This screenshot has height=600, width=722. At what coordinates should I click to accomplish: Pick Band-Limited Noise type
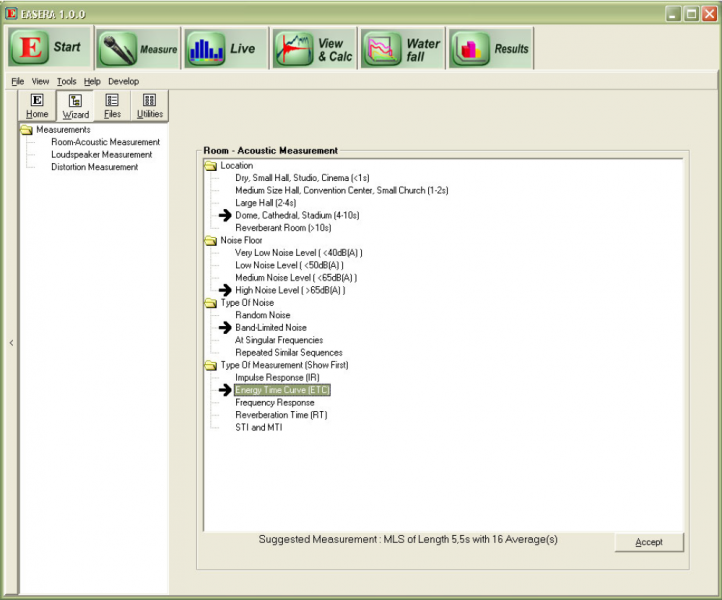(271, 327)
